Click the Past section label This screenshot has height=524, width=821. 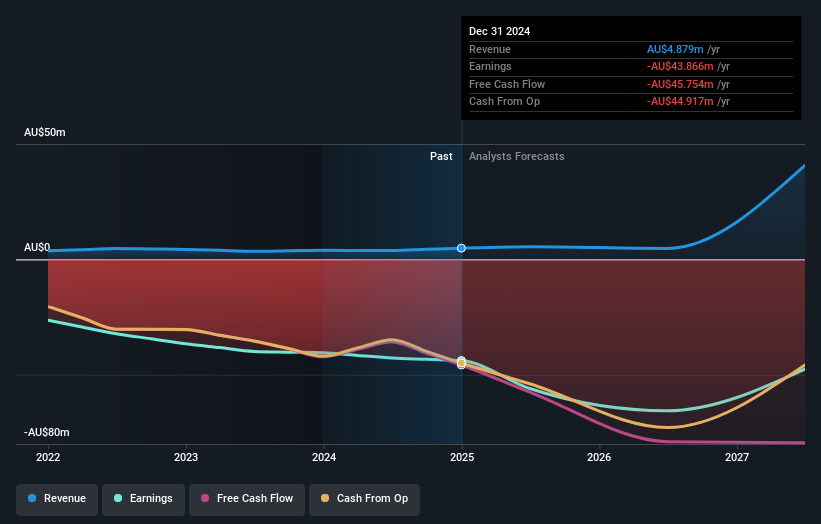click(441, 156)
